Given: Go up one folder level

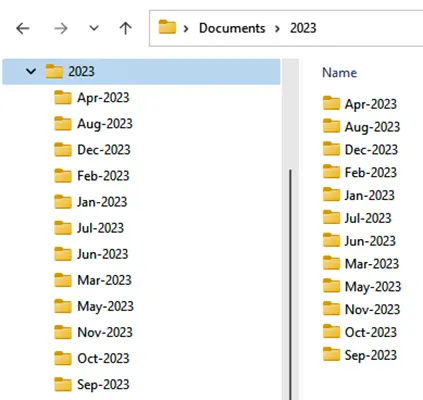Looking at the screenshot, I should [x=125, y=28].
